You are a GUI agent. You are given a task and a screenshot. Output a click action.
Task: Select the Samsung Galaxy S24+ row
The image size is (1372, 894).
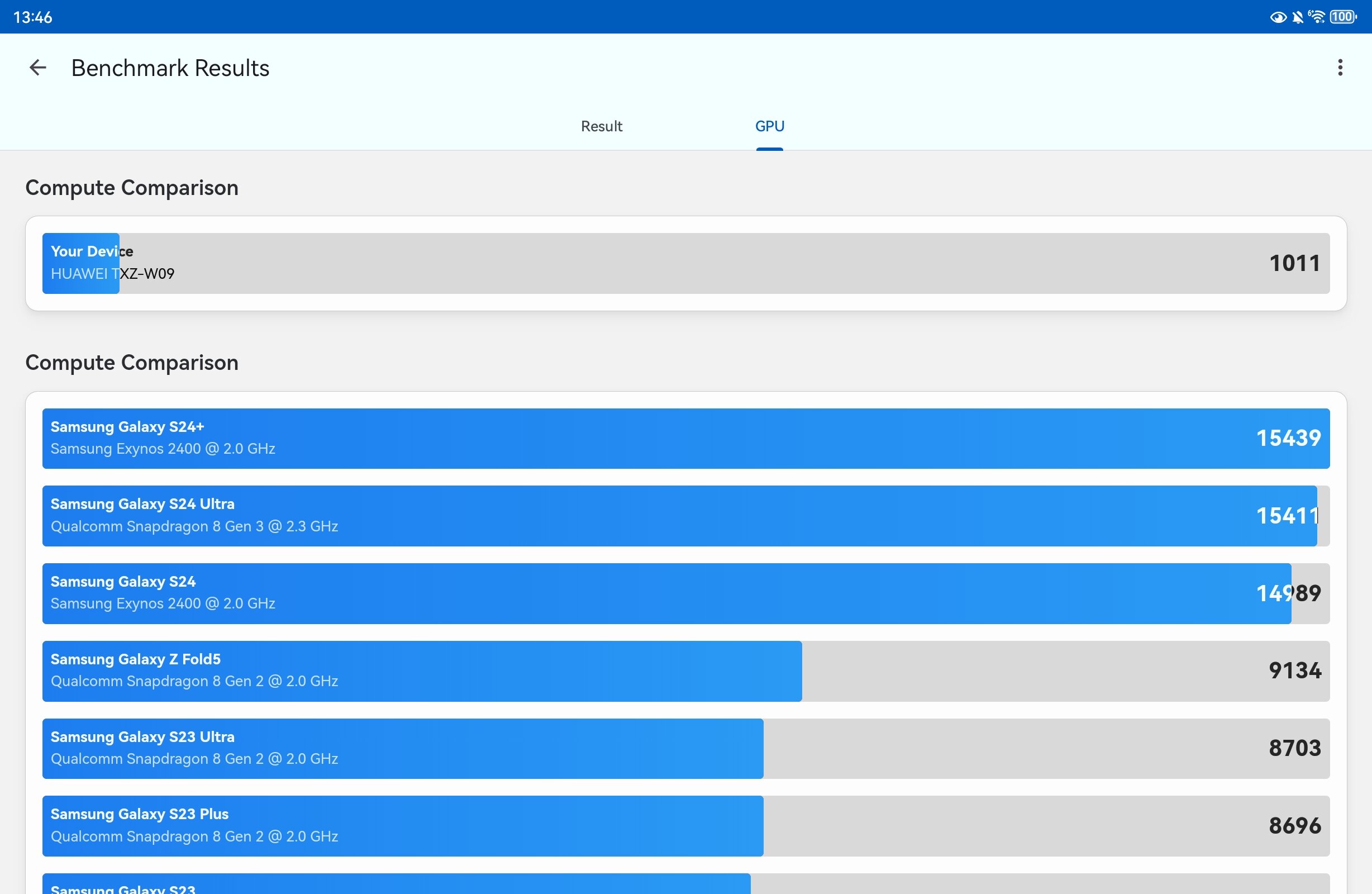coord(686,439)
